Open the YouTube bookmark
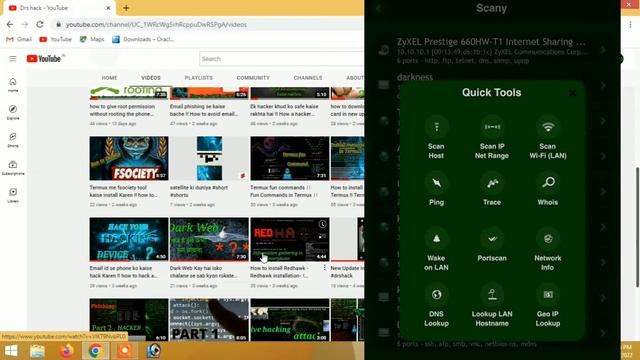Screen dimensions: 640x360 click(x=56, y=39)
